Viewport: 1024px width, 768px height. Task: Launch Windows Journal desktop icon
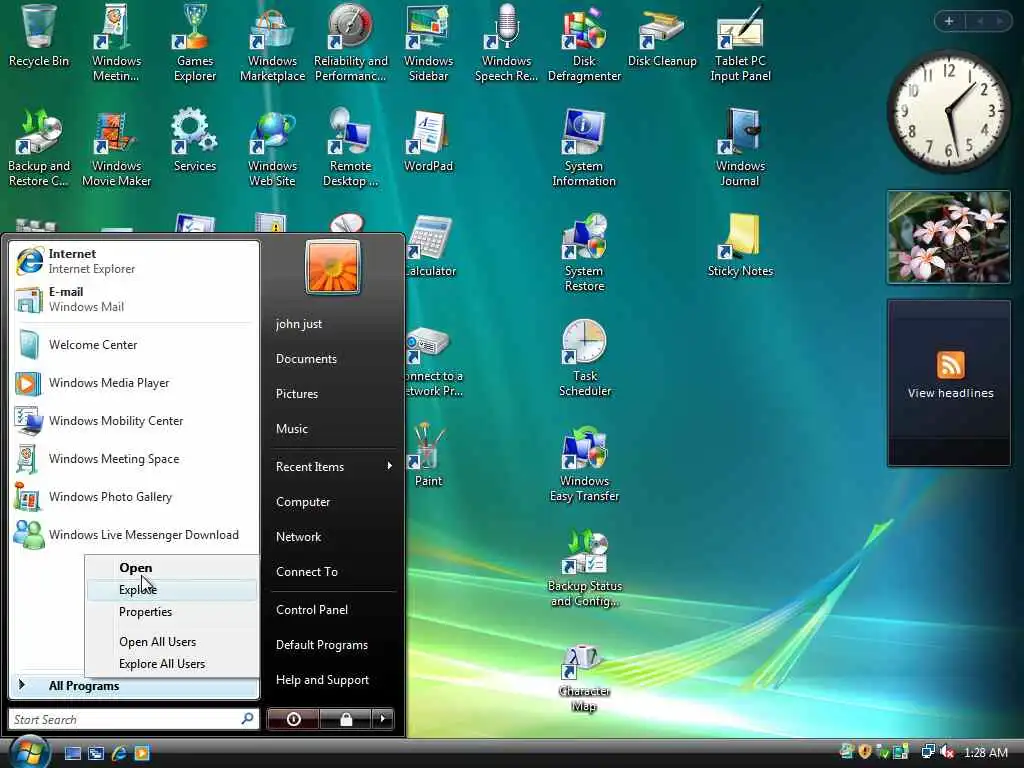click(740, 148)
